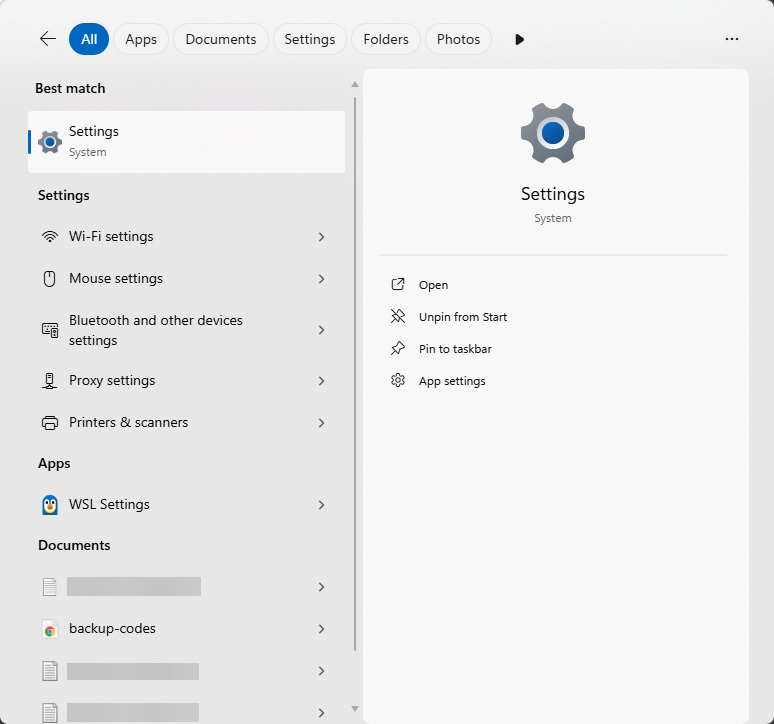This screenshot has width=774, height=724.
Task: Switch to the Documents filter tab
Action: (221, 39)
